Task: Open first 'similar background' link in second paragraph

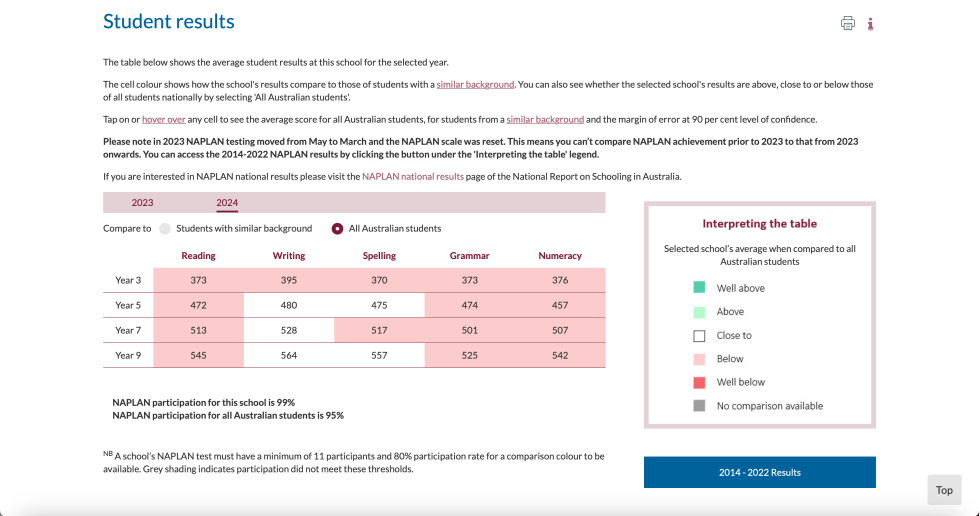Action: [475, 84]
